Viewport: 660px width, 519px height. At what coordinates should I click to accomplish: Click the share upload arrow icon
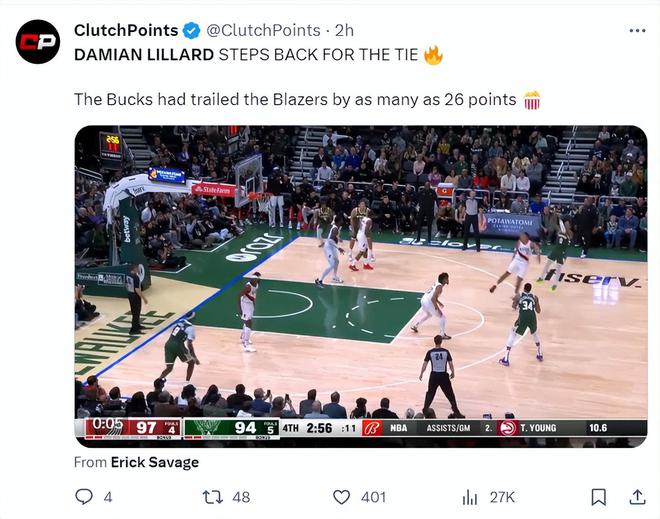pos(636,496)
